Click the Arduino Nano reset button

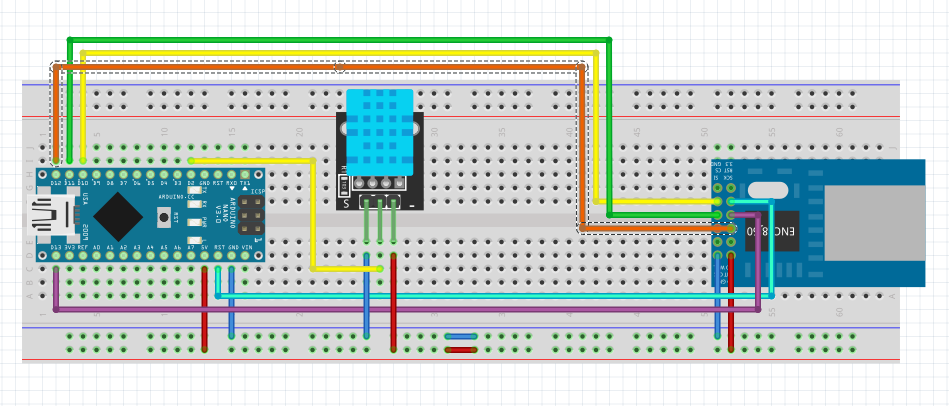[x=163, y=216]
